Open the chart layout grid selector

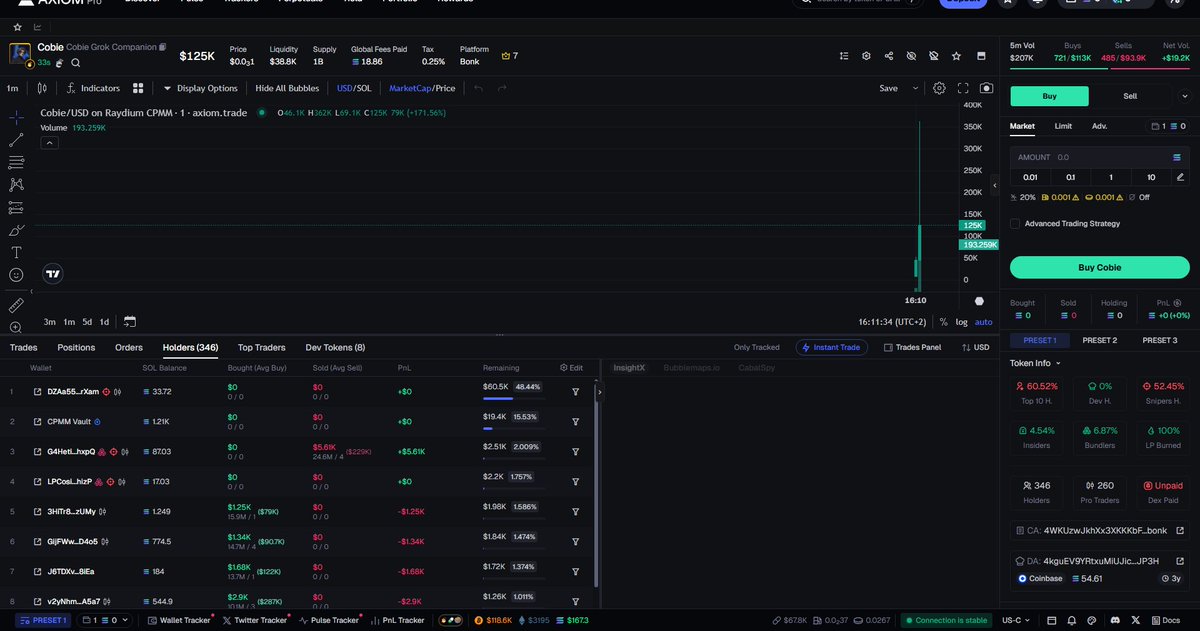pos(138,88)
